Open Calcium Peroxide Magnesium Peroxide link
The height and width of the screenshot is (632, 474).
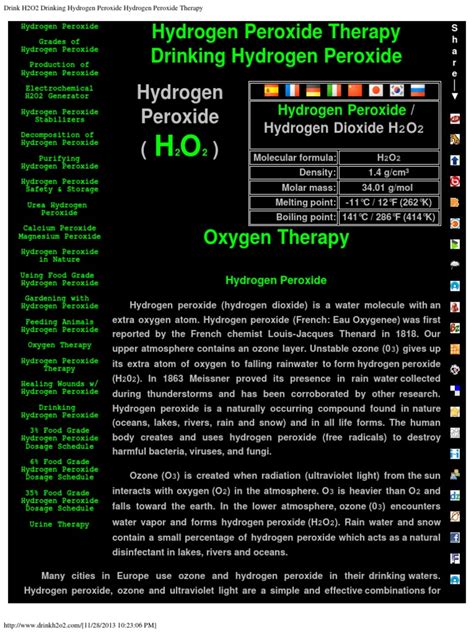60,232
